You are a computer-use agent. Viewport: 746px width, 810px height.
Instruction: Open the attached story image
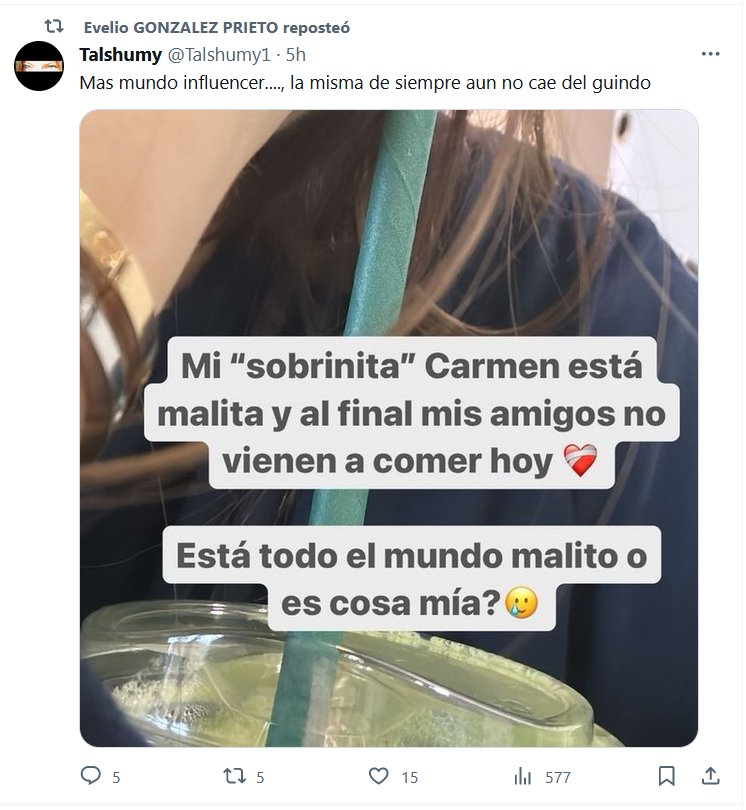coord(388,428)
